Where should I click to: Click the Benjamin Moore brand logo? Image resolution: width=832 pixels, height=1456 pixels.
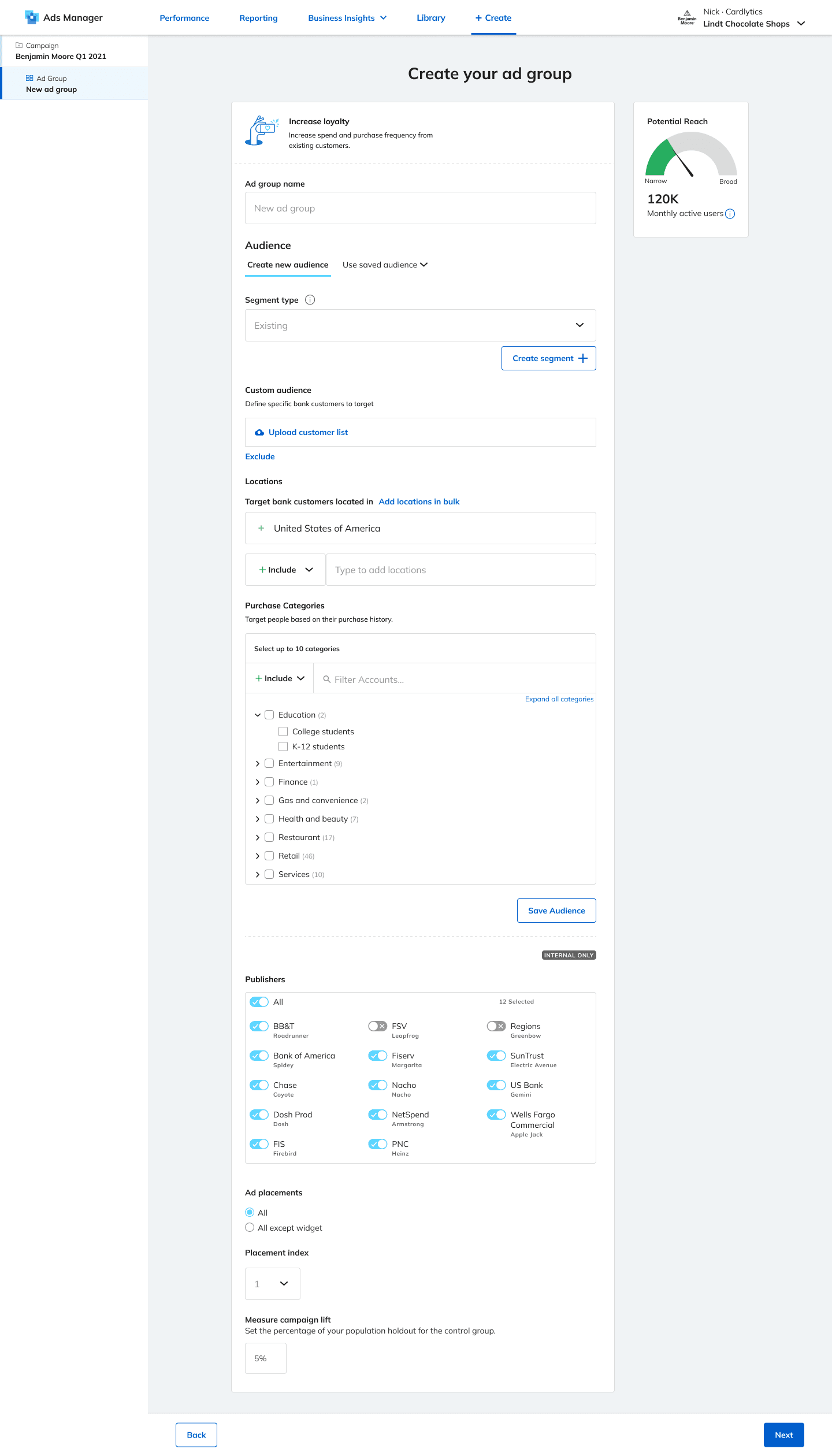687,18
